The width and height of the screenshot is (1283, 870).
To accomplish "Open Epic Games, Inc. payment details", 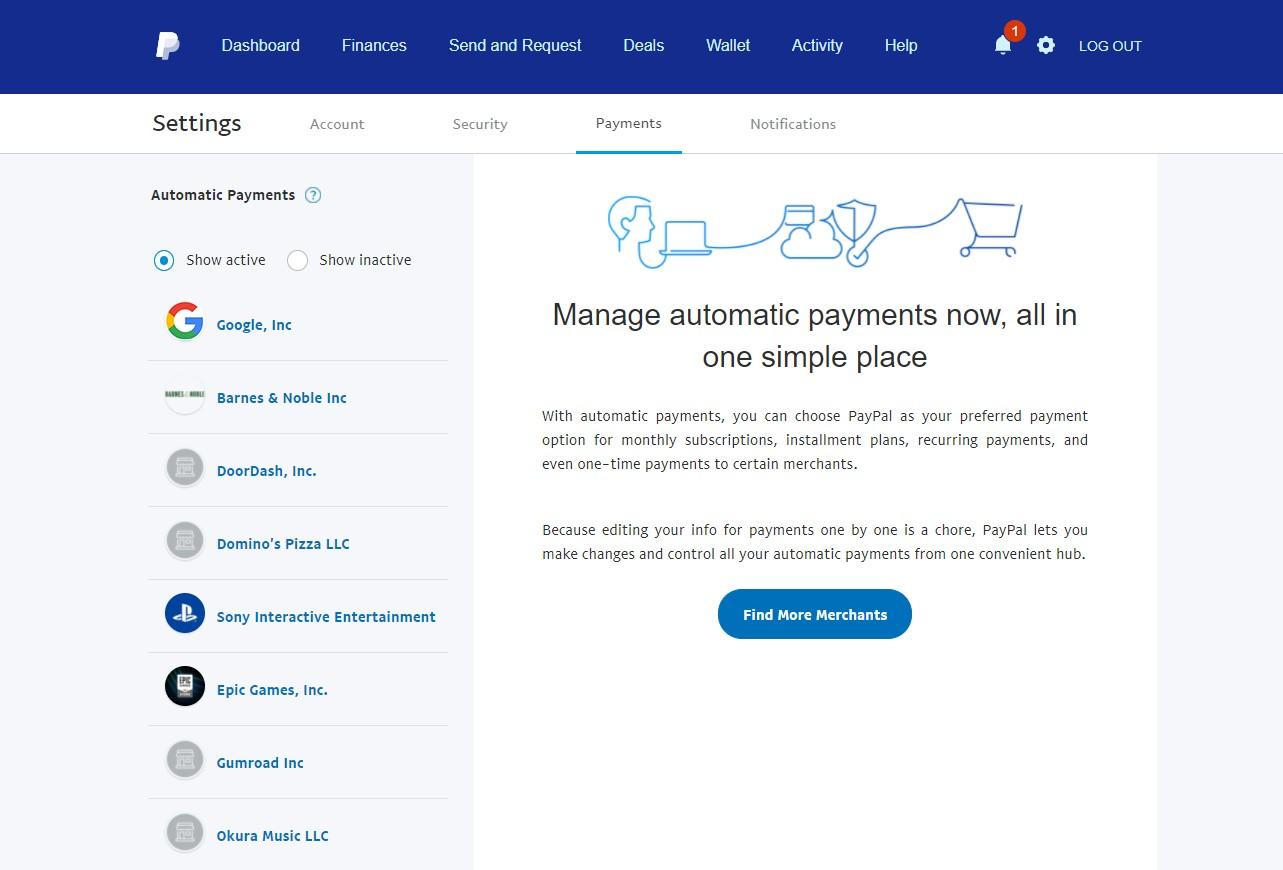I will [272, 690].
